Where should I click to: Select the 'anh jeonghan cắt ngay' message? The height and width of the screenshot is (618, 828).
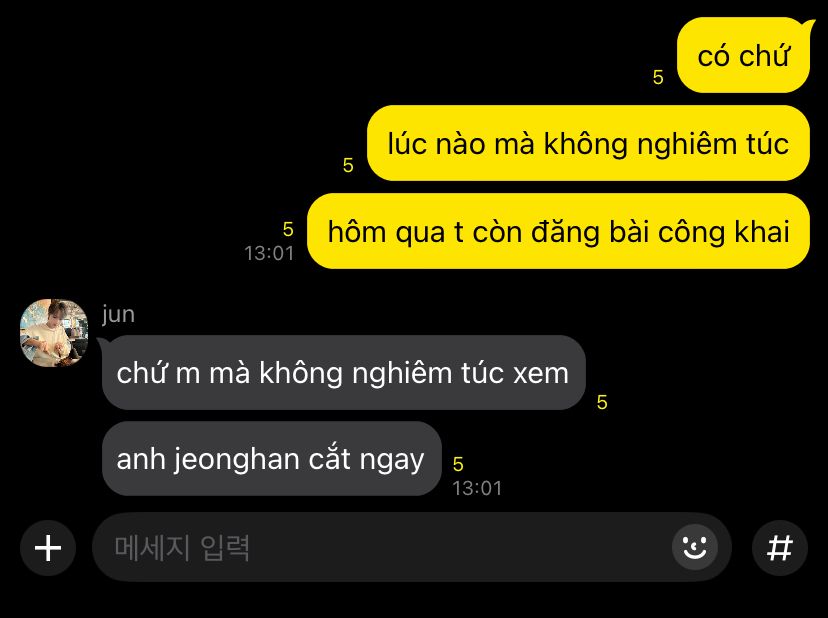[271, 458]
